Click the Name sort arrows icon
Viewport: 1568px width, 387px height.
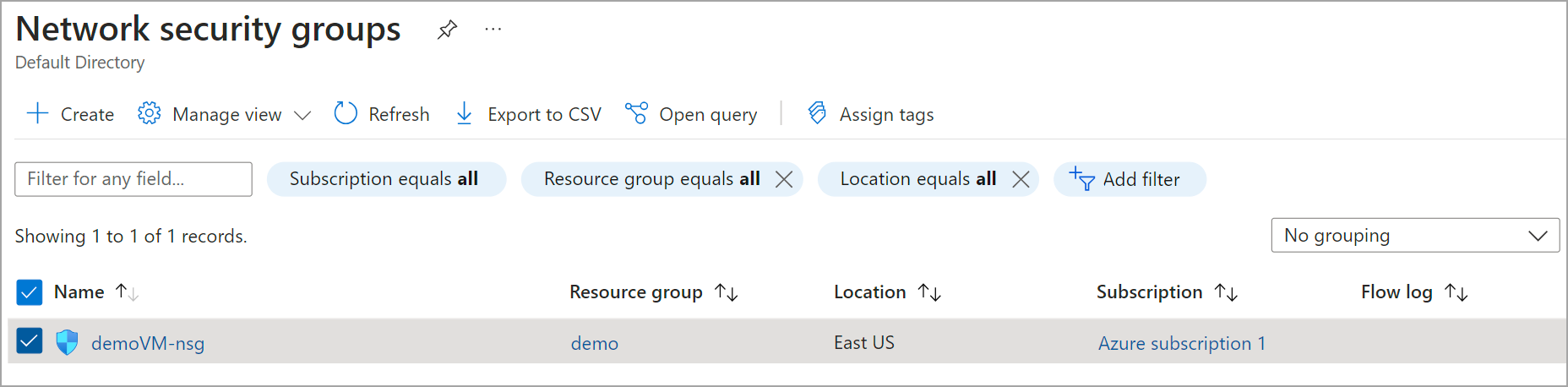point(127,292)
